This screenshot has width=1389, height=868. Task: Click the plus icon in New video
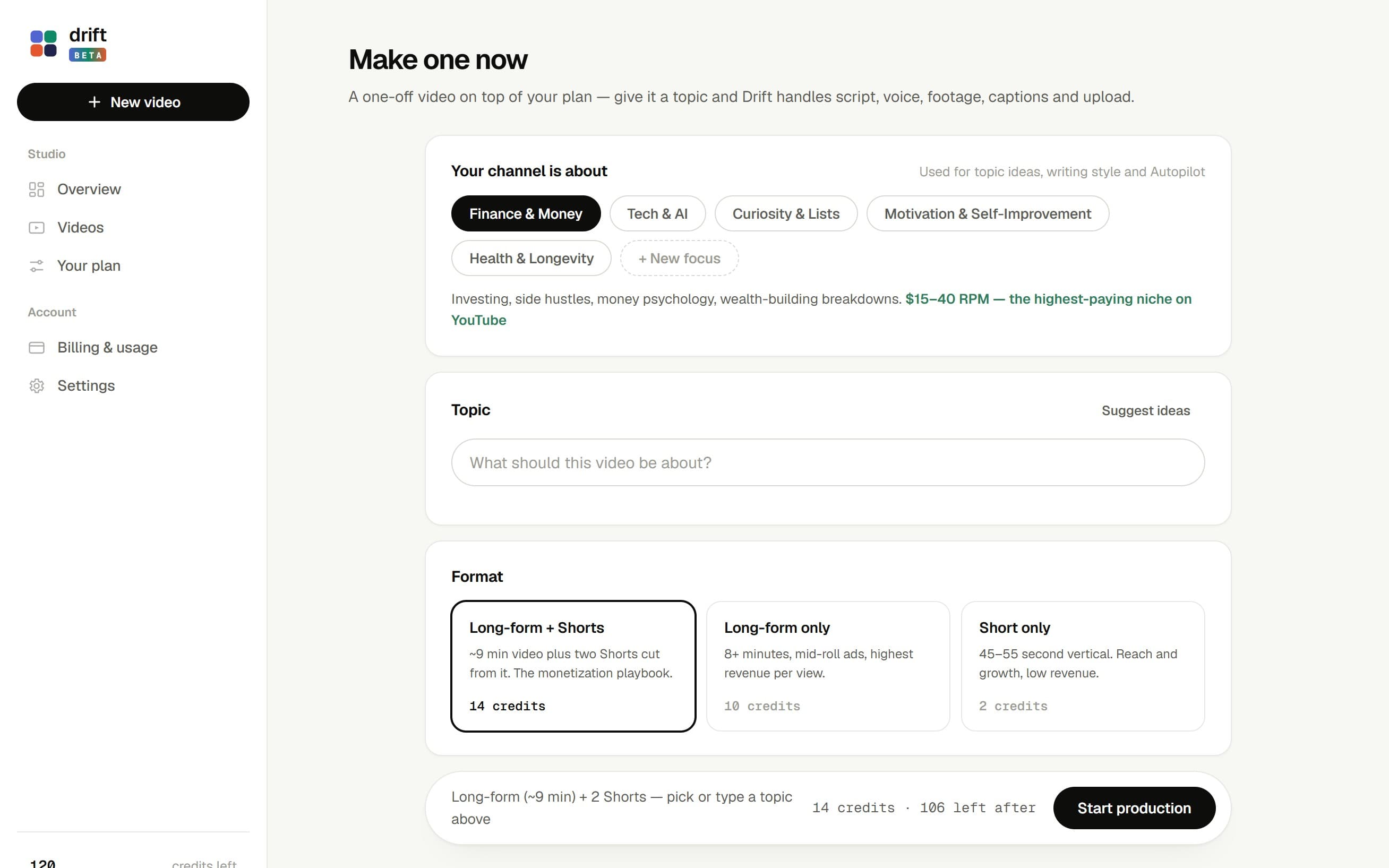(94, 102)
